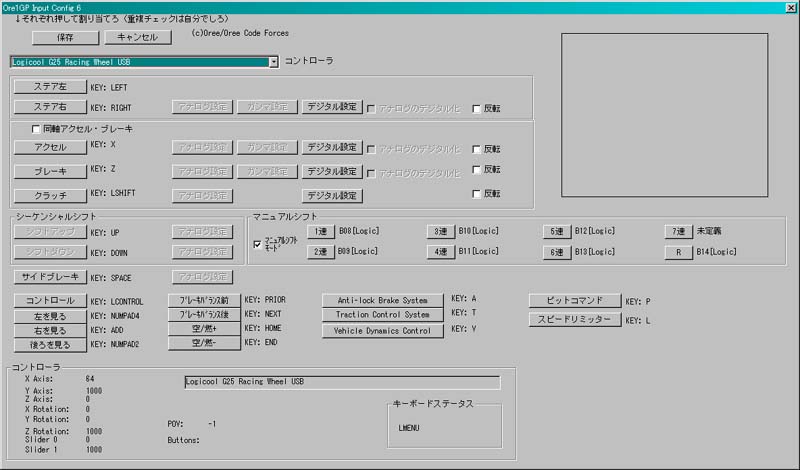800x470 pixels.
Task: Assign the ステア右 steering right button
Action: coord(50,107)
